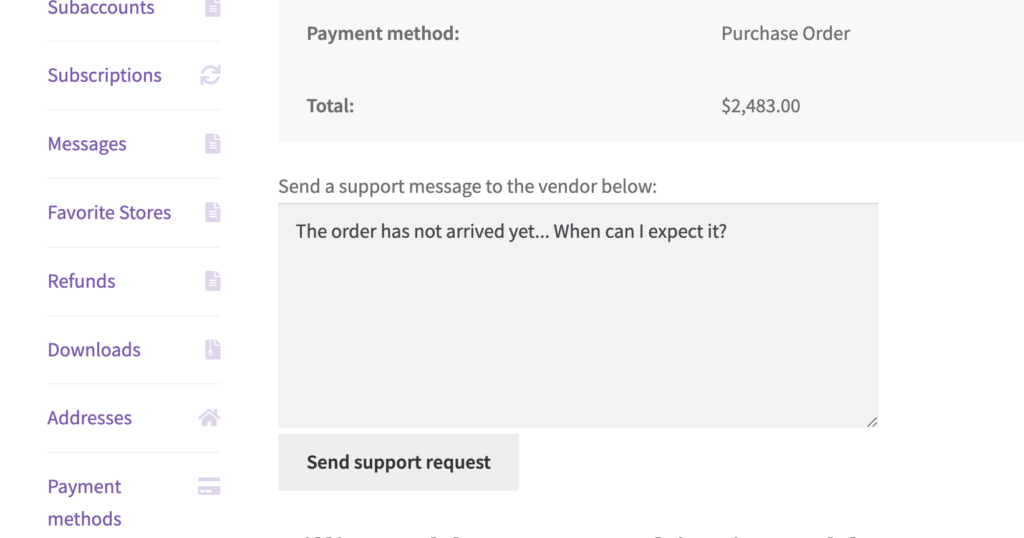Click the $2,483.00 total amount
Screen dimensions: 1024x538
click(761, 106)
